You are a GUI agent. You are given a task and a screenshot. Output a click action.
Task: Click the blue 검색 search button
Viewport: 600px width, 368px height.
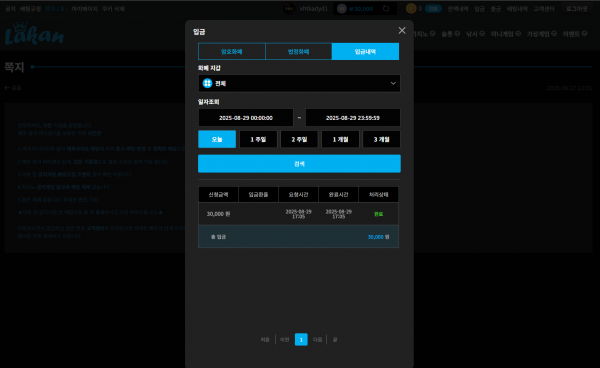click(299, 164)
